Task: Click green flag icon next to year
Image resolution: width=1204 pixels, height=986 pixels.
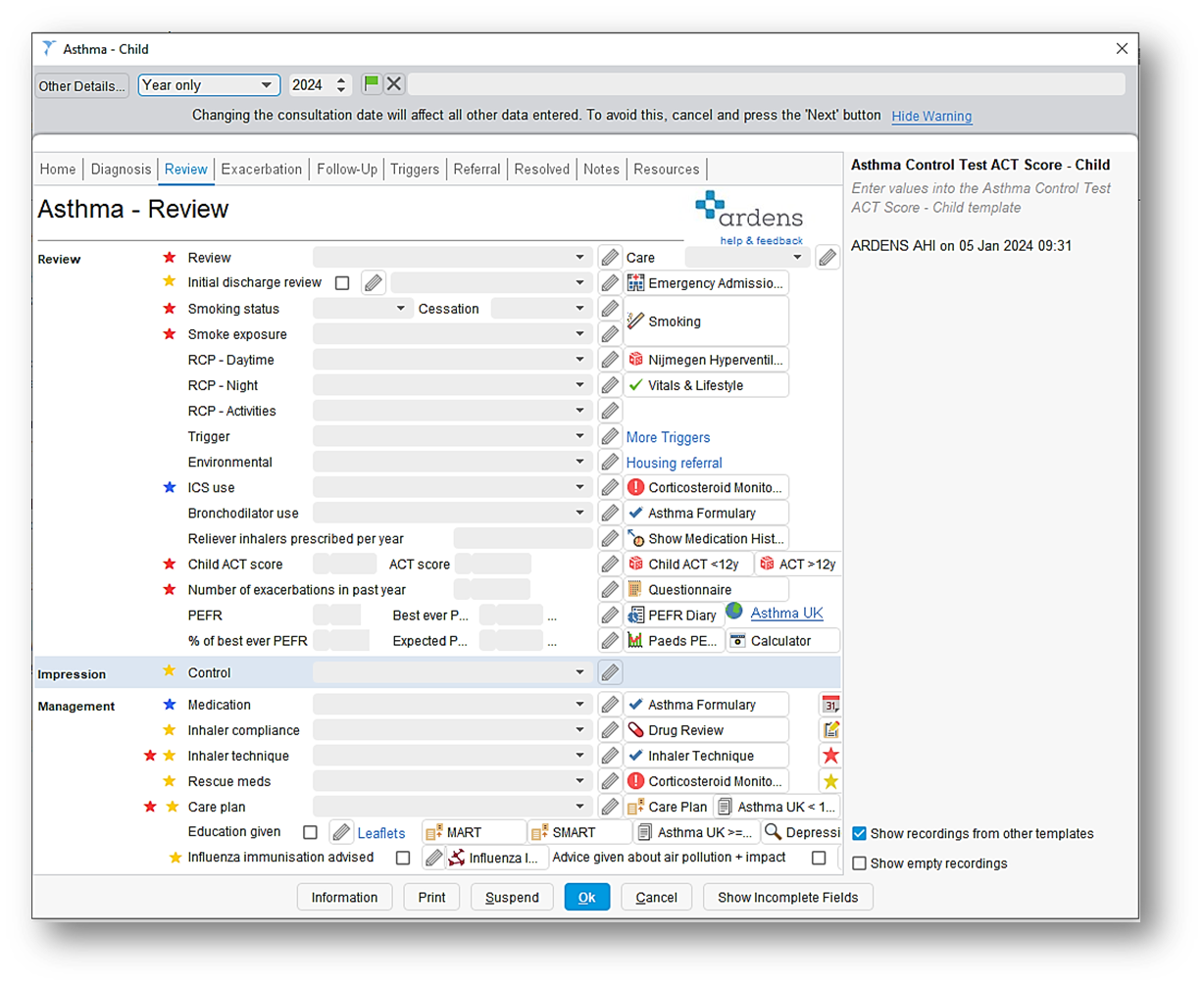Action: [372, 84]
